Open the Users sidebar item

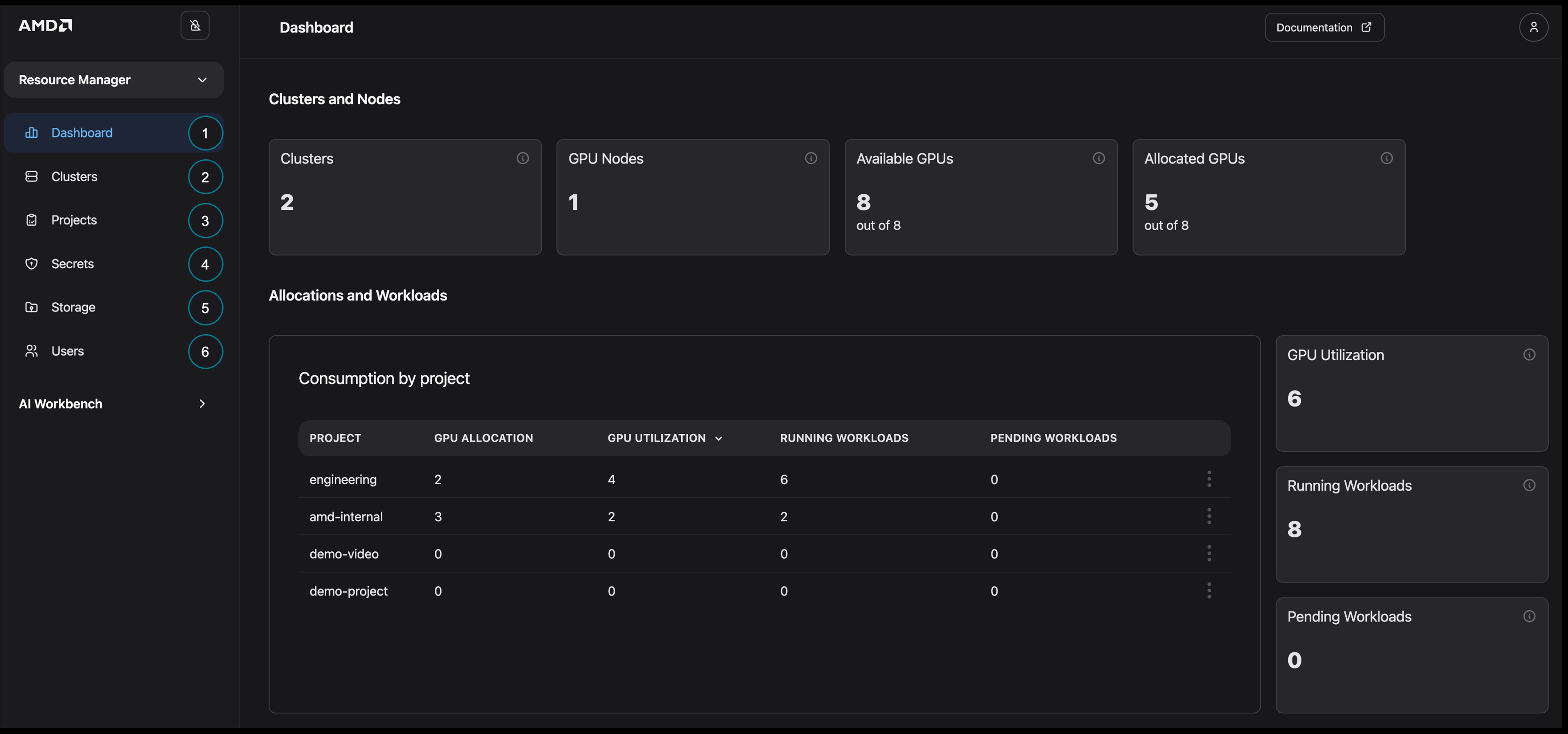[68, 351]
